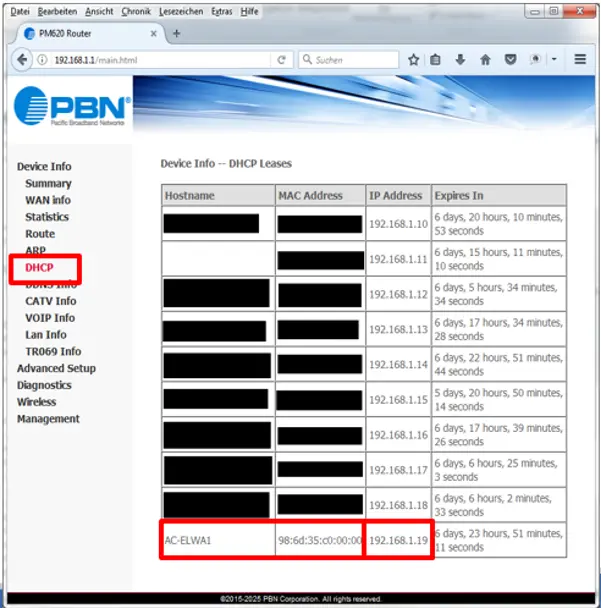The width and height of the screenshot is (601, 608).
Task: Open the Extras menu
Action: click(222, 12)
